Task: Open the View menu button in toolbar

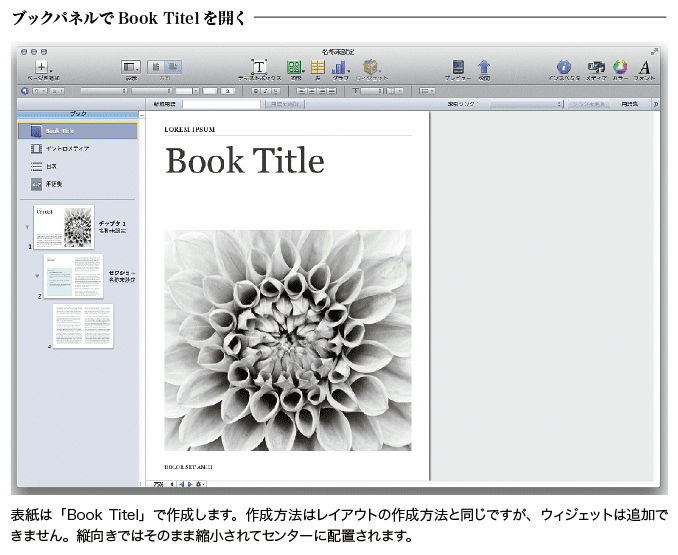Action: 130,67
